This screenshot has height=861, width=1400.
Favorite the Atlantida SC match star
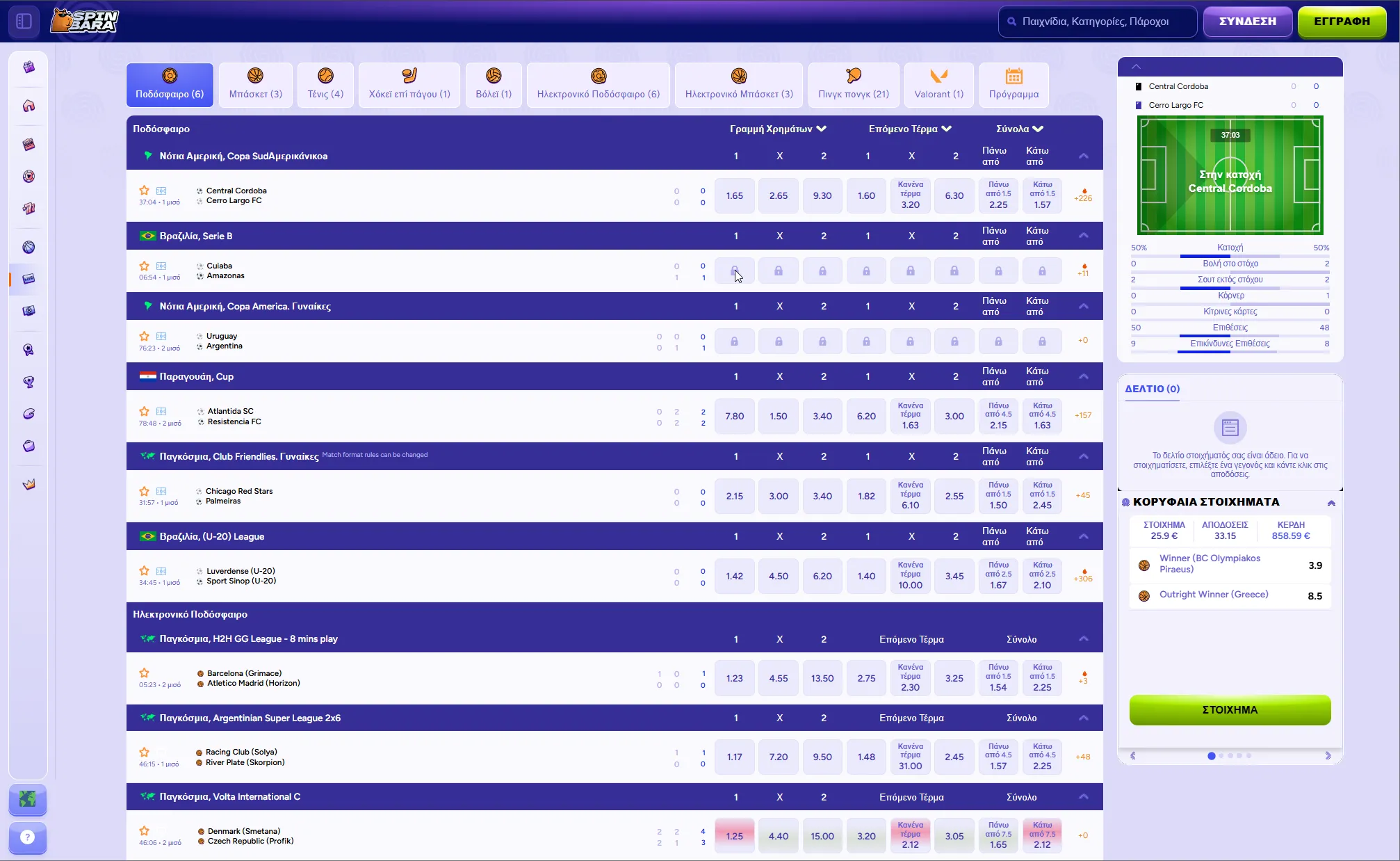144,411
